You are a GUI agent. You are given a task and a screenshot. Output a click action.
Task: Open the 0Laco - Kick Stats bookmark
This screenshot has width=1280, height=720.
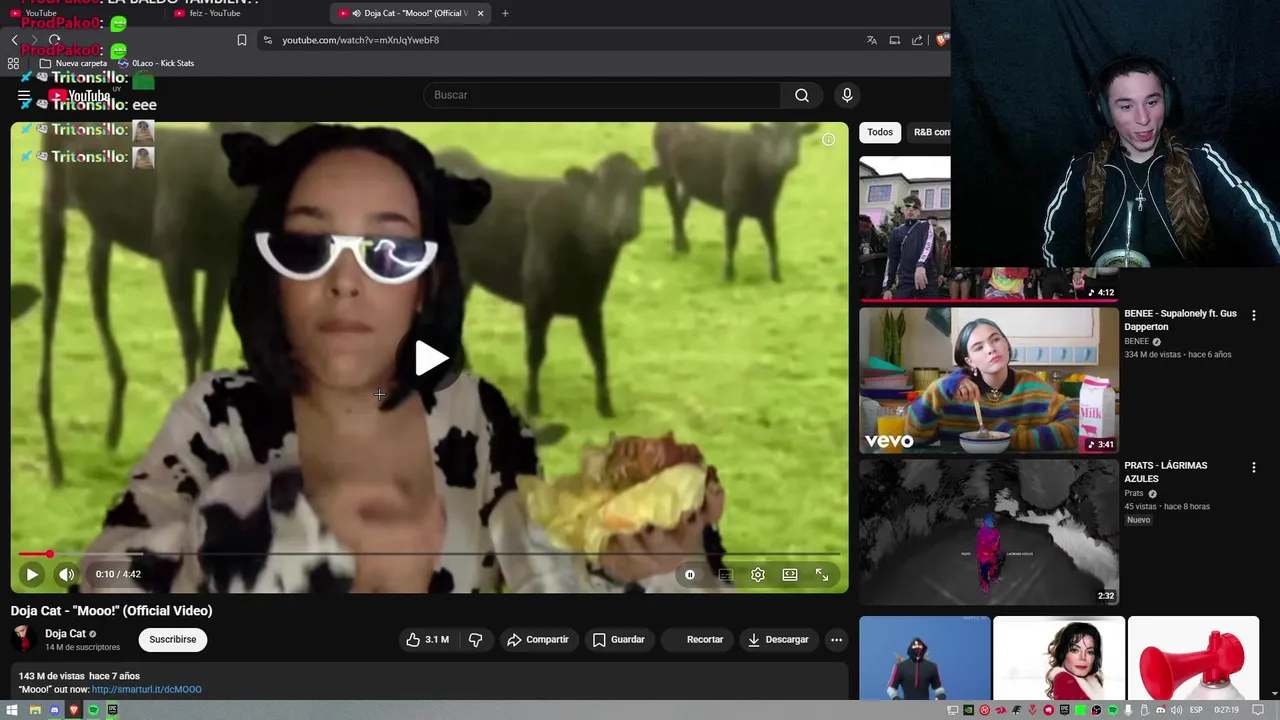coord(156,63)
